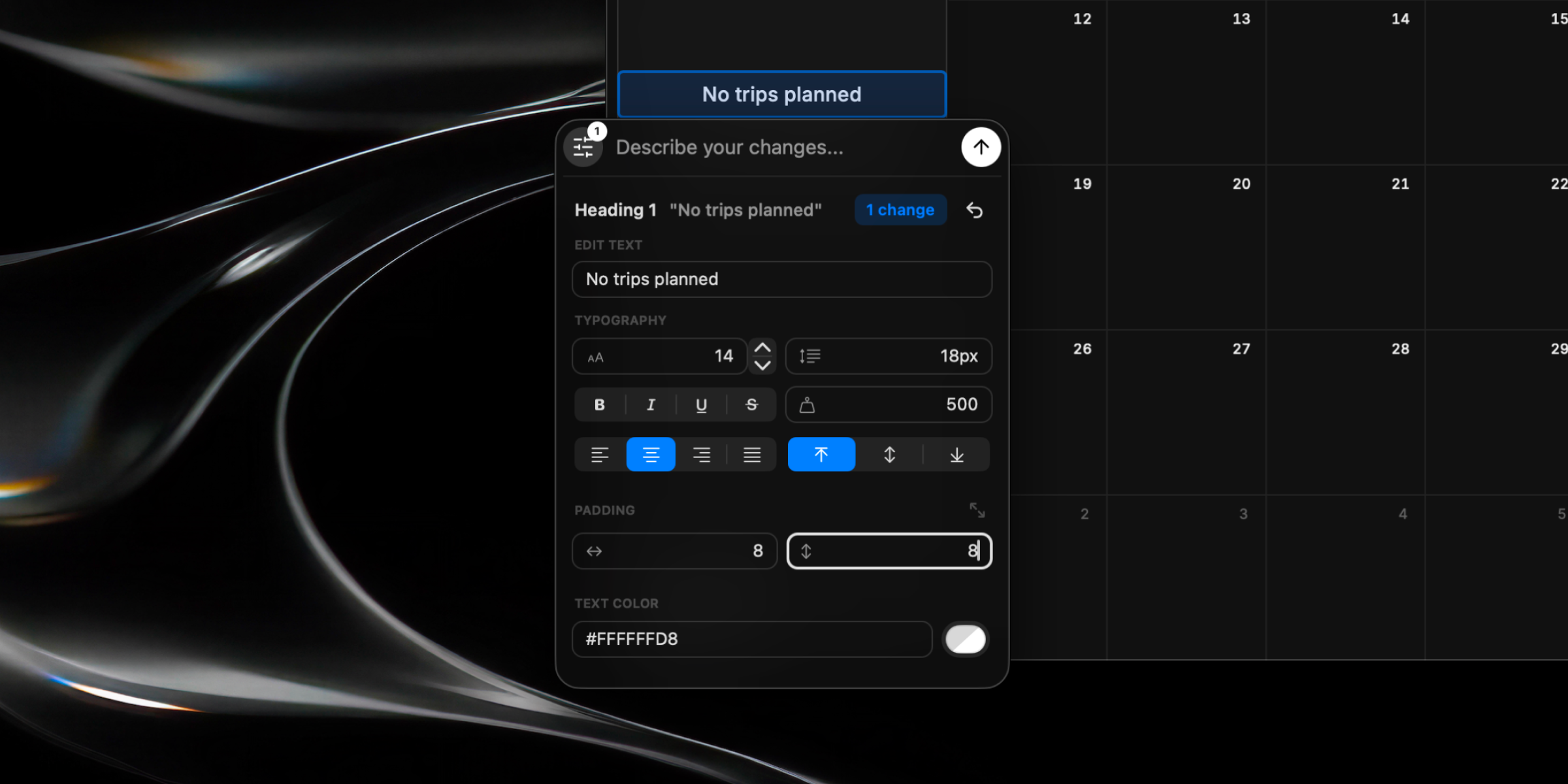Open the text color swatch picker
Viewport: 1568px width, 784px height.
[965, 639]
